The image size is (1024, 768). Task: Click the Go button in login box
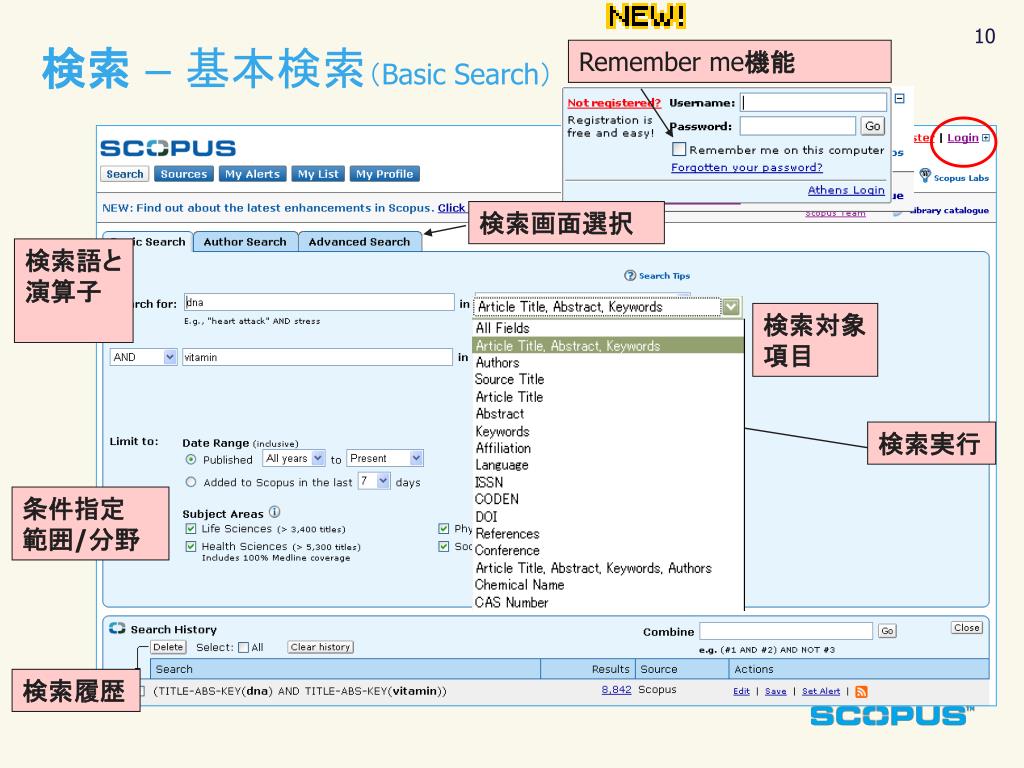pyautogui.click(x=872, y=126)
